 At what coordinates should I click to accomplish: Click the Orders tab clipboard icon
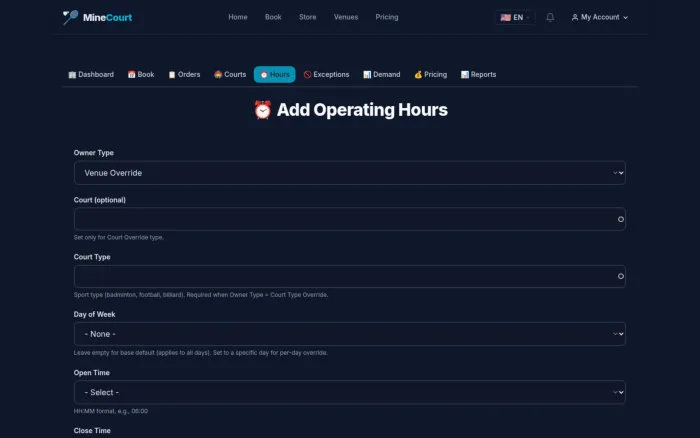point(172,75)
